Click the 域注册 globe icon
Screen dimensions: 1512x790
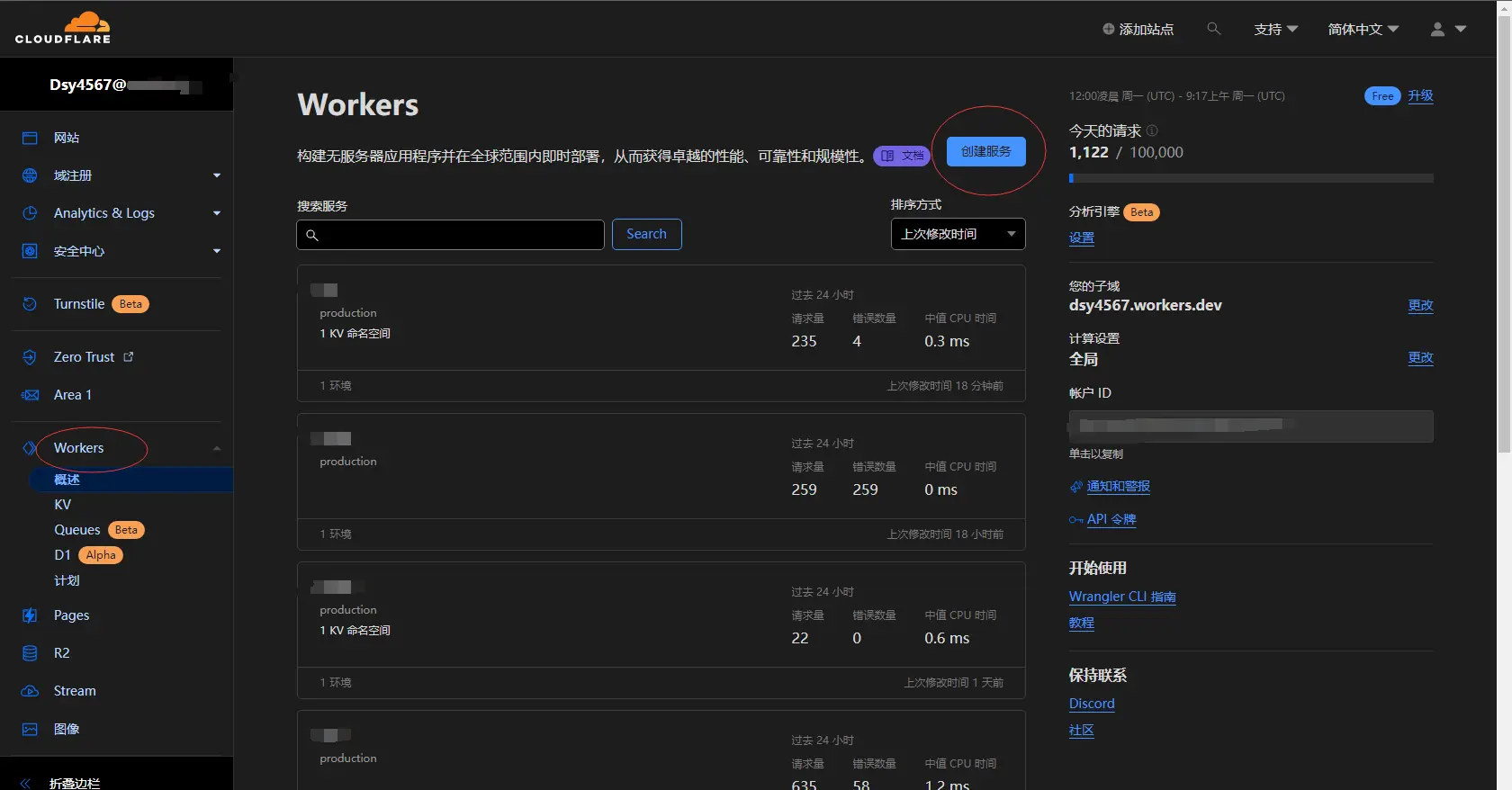[30, 175]
